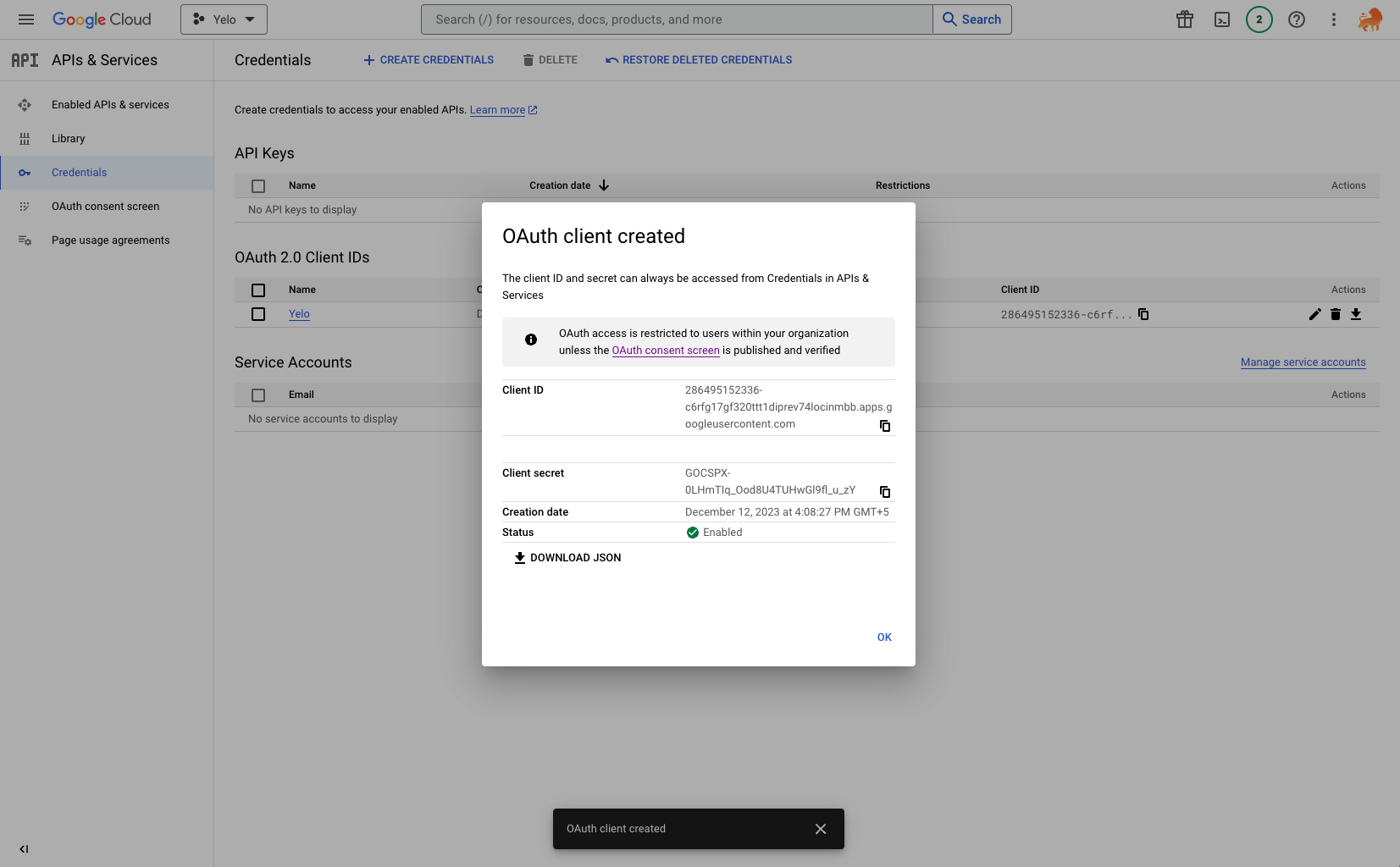Open the help question mark menu
The height and width of the screenshot is (867, 1400).
click(1297, 19)
